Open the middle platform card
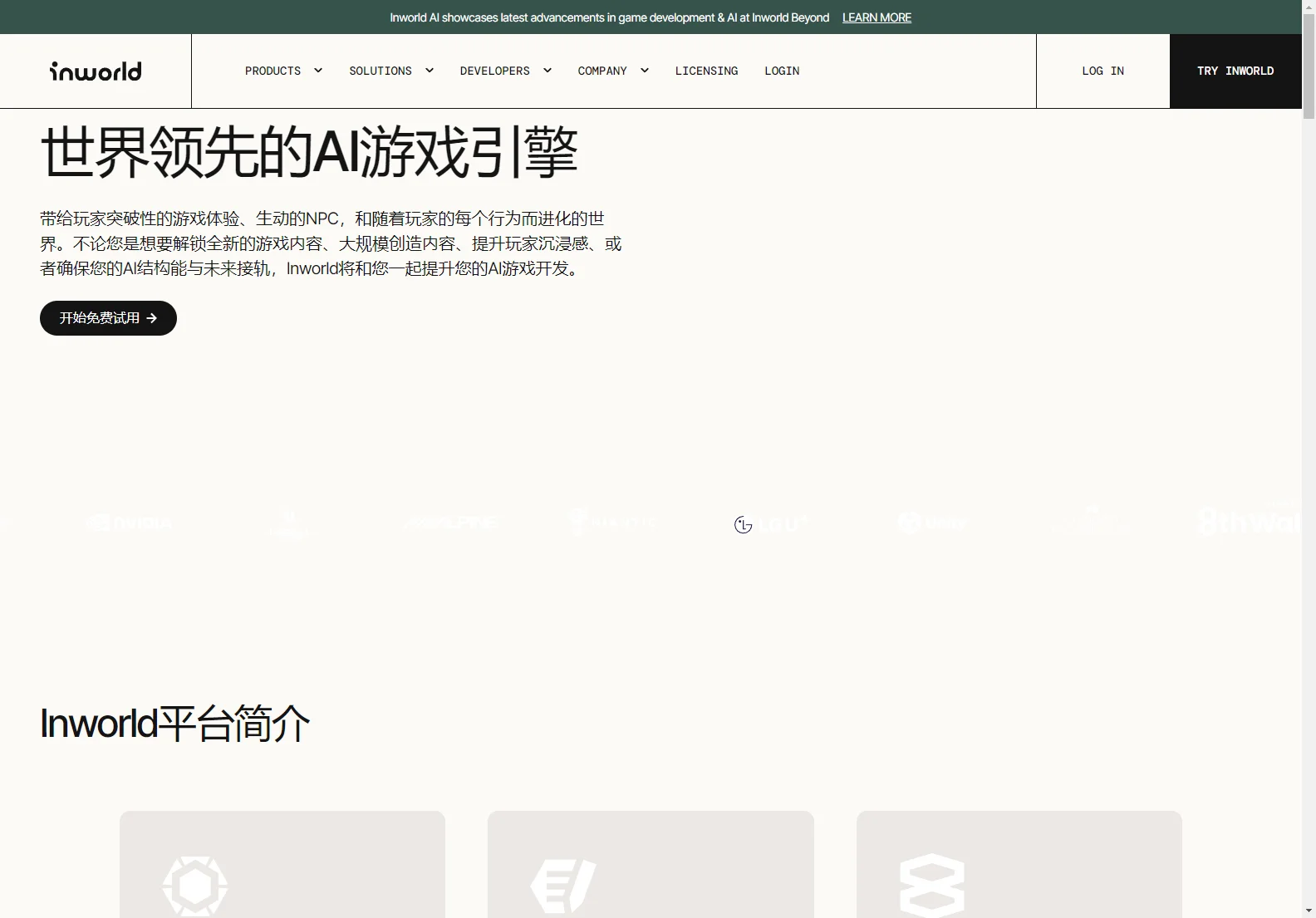 [x=651, y=864]
